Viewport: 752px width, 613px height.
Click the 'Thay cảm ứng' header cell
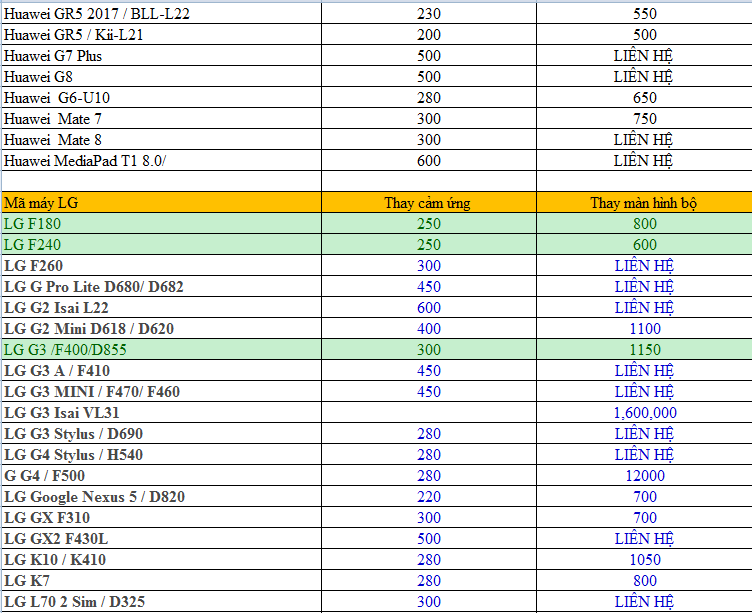point(429,202)
